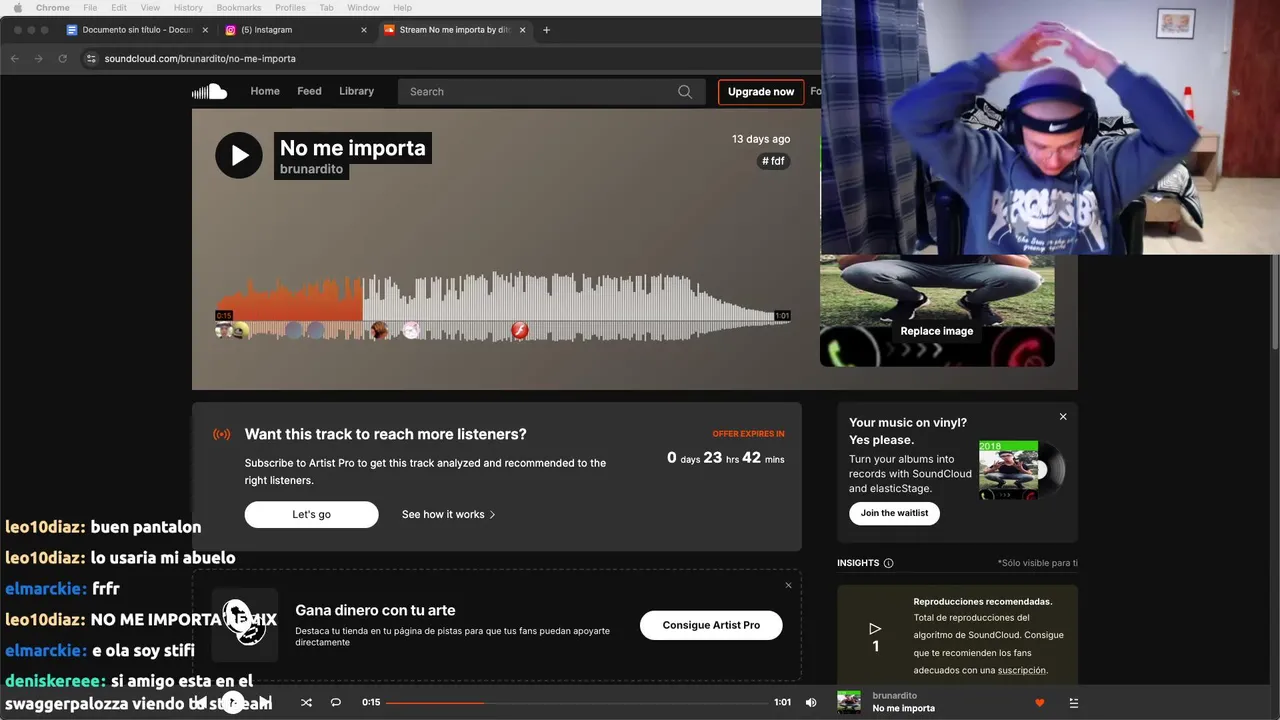Click the Upgrade now button
The width and height of the screenshot is (1280, 720).
(761, 92)
